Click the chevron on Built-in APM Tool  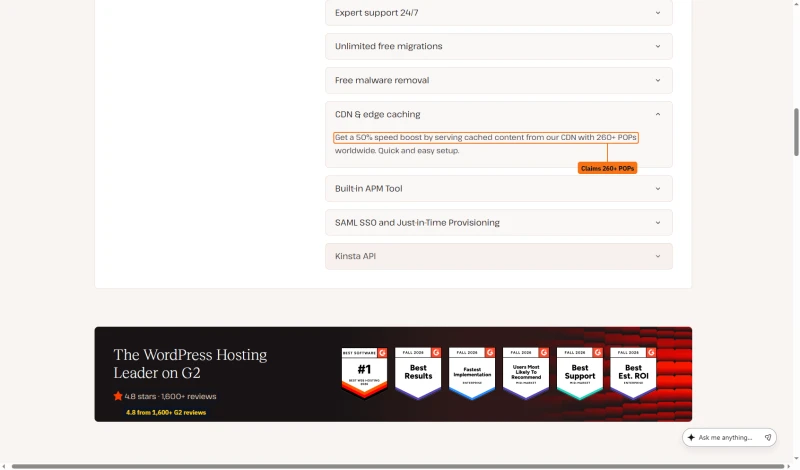click(x=658, y=189)
